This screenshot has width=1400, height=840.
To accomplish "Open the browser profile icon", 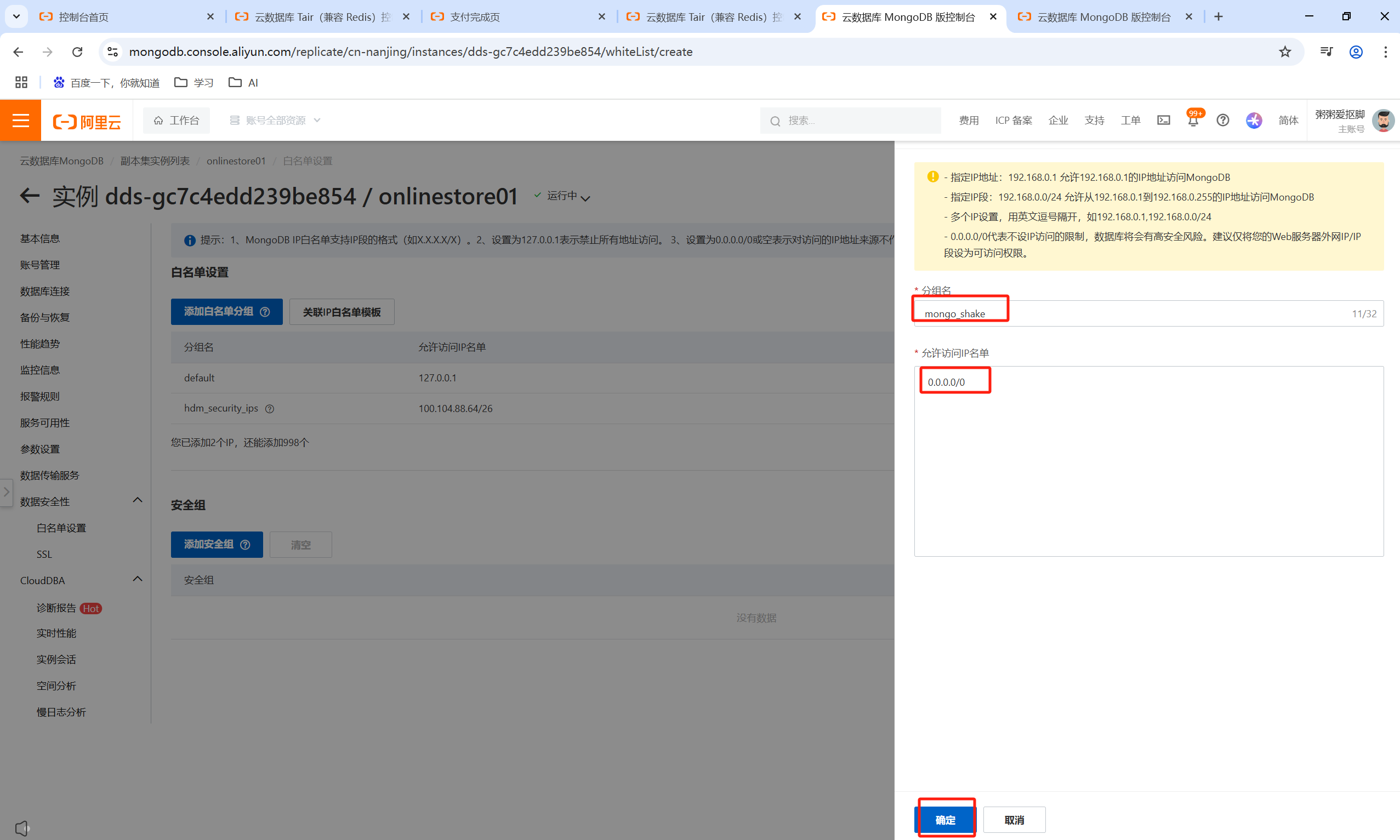I will 1355,52.
